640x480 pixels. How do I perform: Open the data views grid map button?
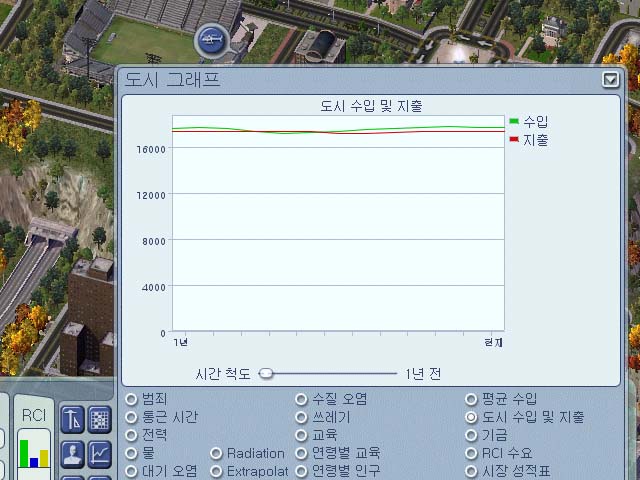coord(100,420)
